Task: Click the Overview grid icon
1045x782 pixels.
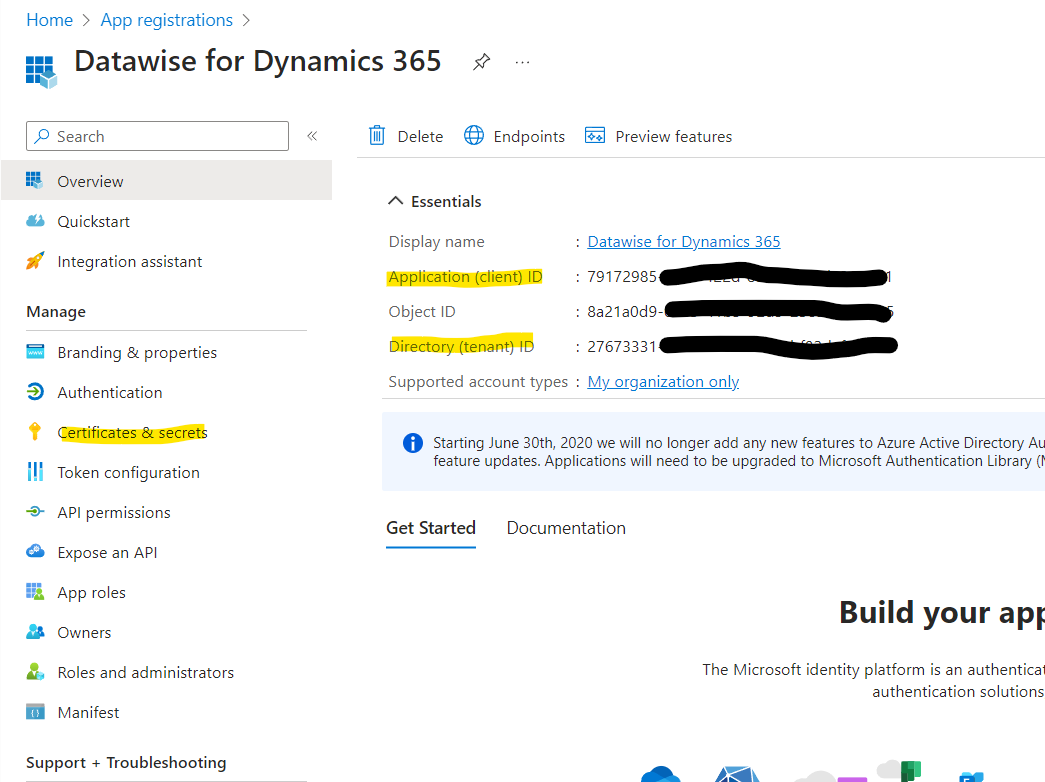Action: pos(35,180)
